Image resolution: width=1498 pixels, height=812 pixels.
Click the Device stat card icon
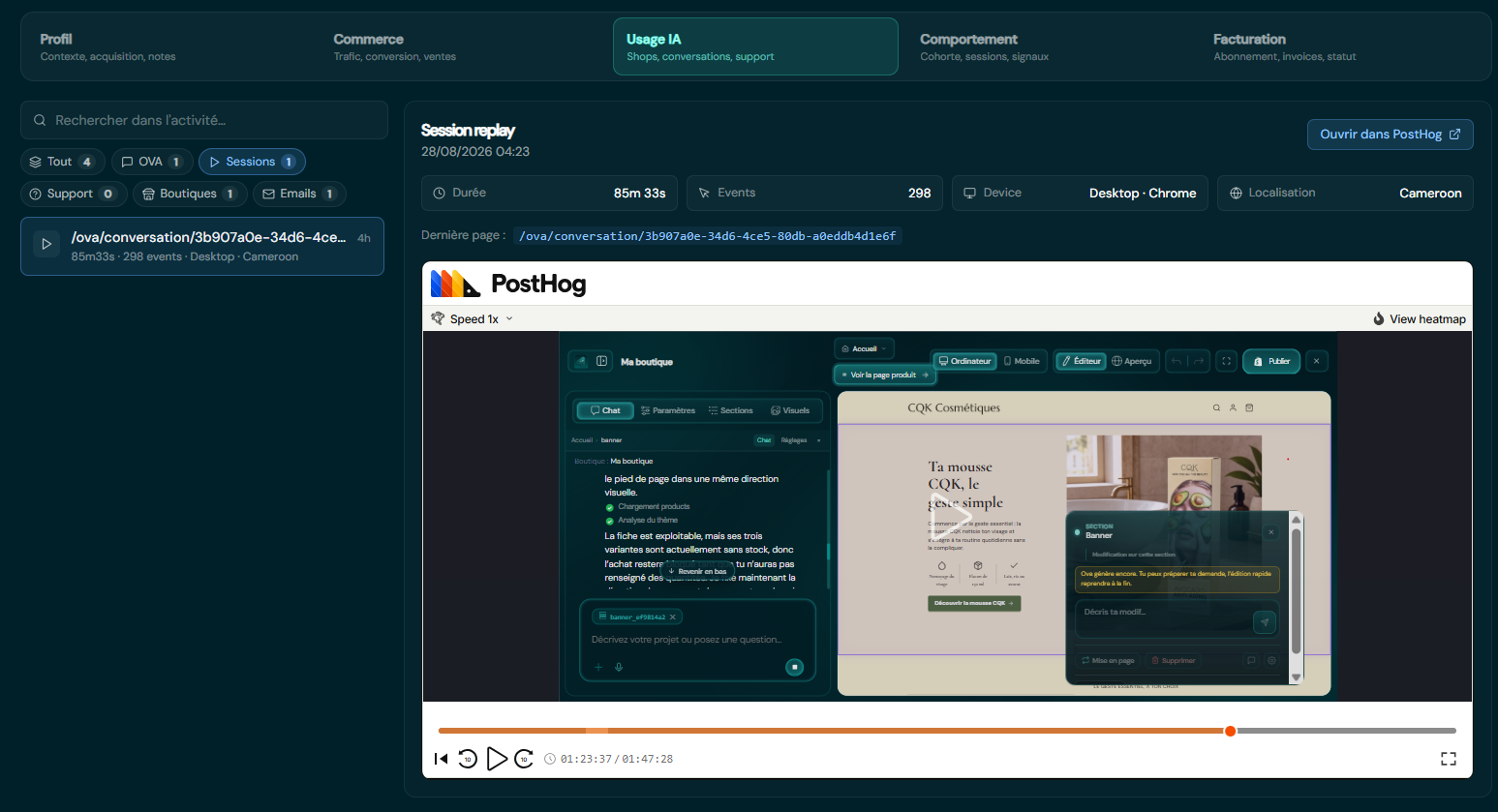(x=969, y=194)
